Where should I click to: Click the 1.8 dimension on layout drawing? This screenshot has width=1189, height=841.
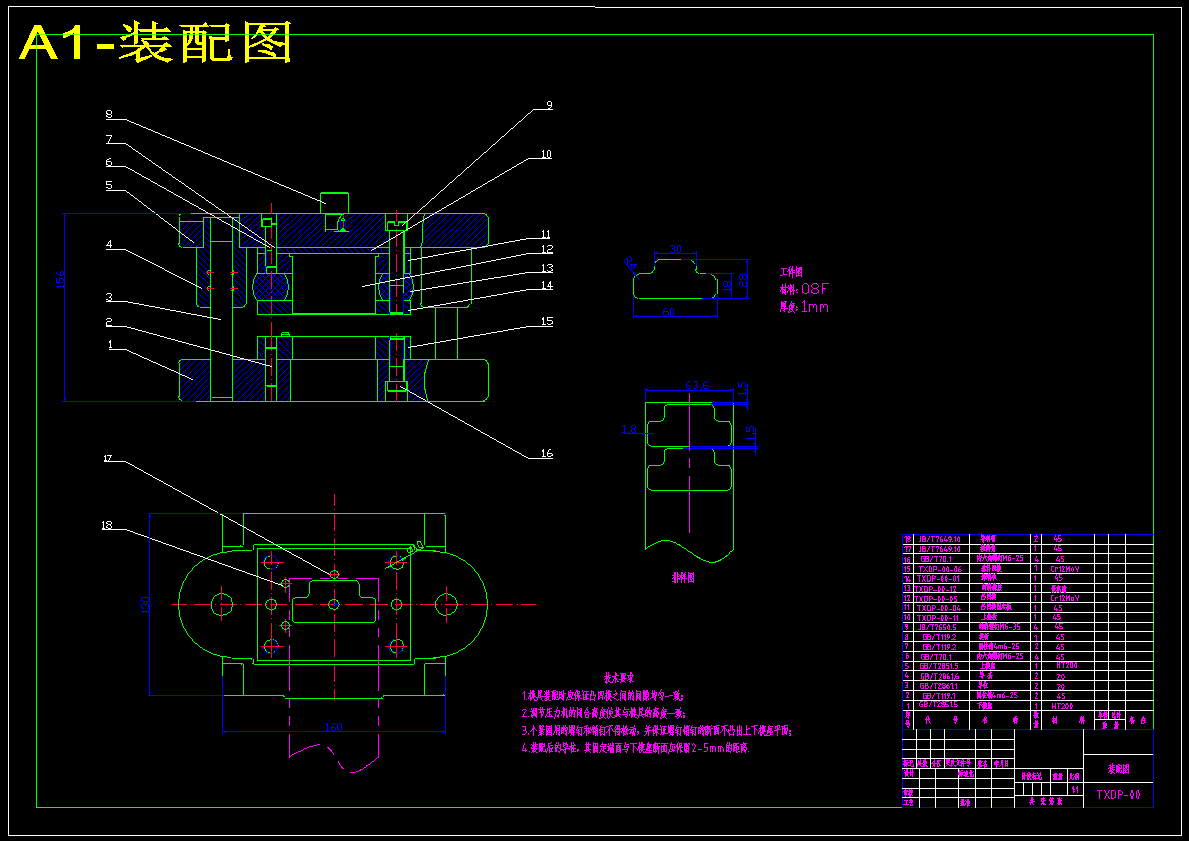(x=629, y=430)
